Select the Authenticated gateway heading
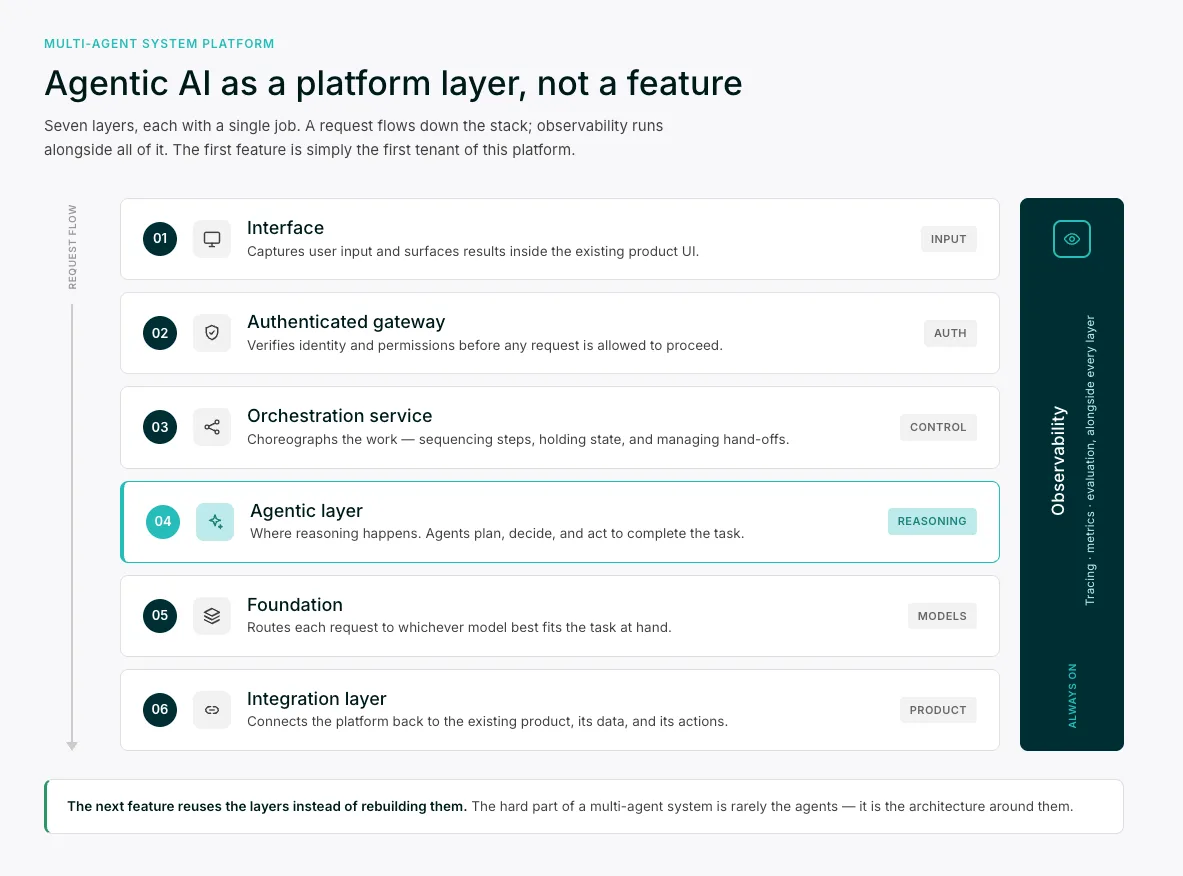 346,322
